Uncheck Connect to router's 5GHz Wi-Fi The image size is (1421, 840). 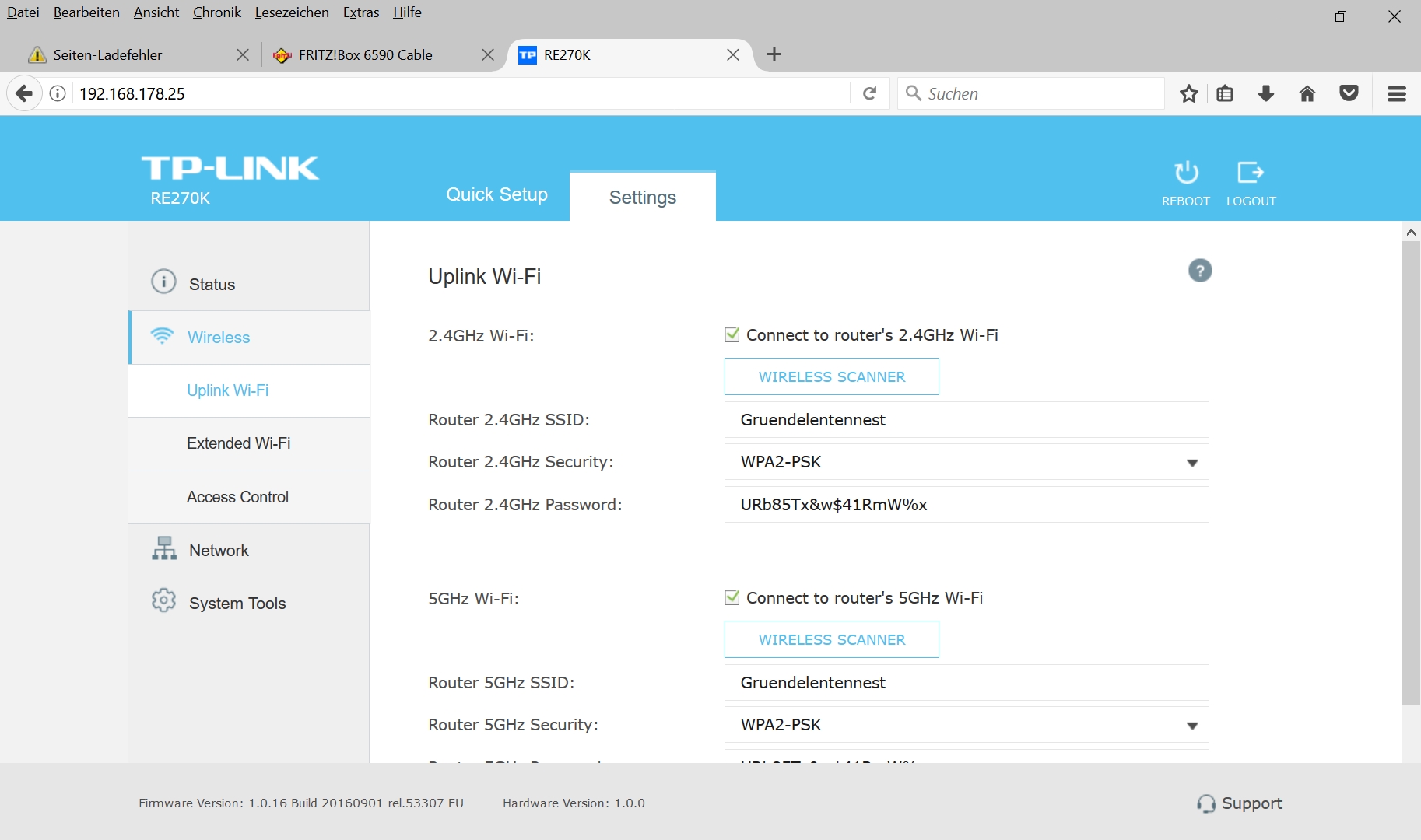732,598
